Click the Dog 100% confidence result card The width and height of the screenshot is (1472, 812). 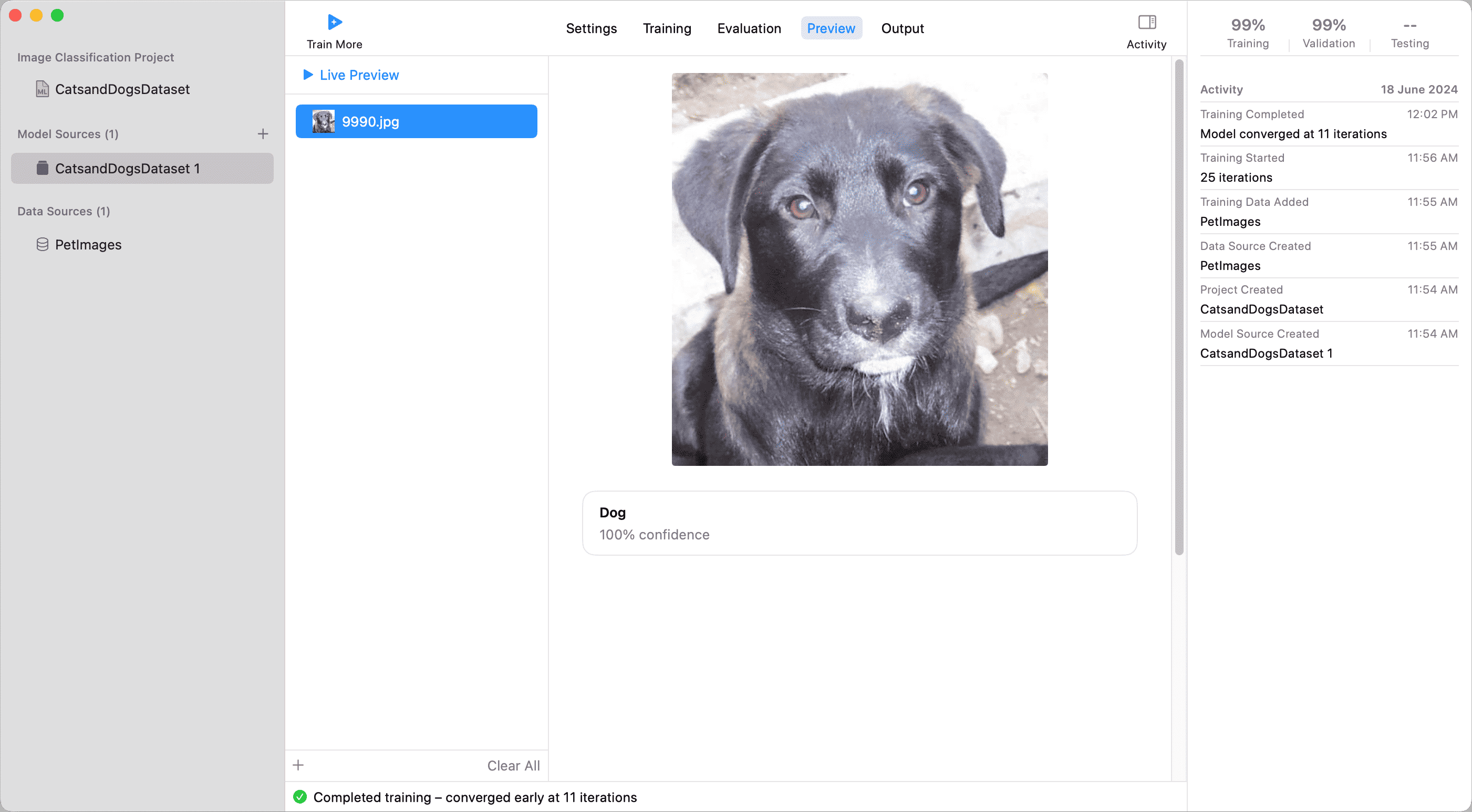(x=859, y=523)
